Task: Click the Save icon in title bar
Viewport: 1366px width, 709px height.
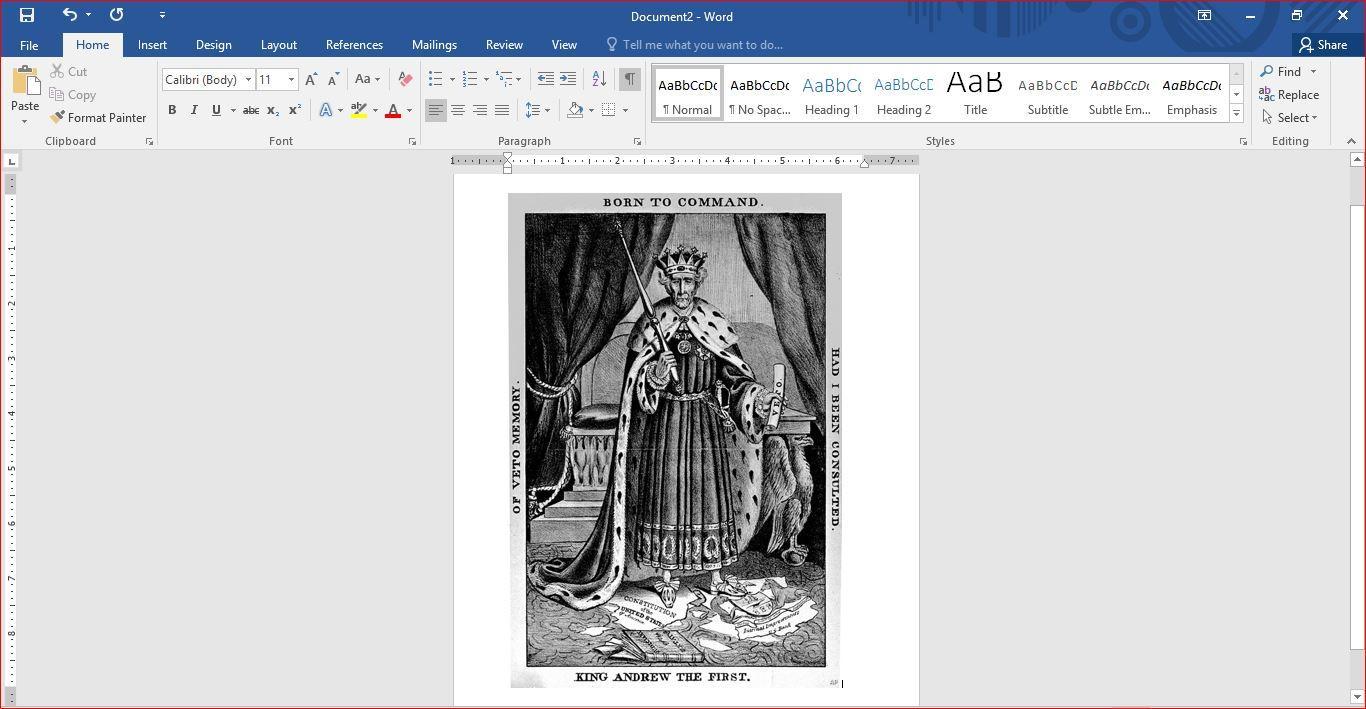Action: click(27, 15)
